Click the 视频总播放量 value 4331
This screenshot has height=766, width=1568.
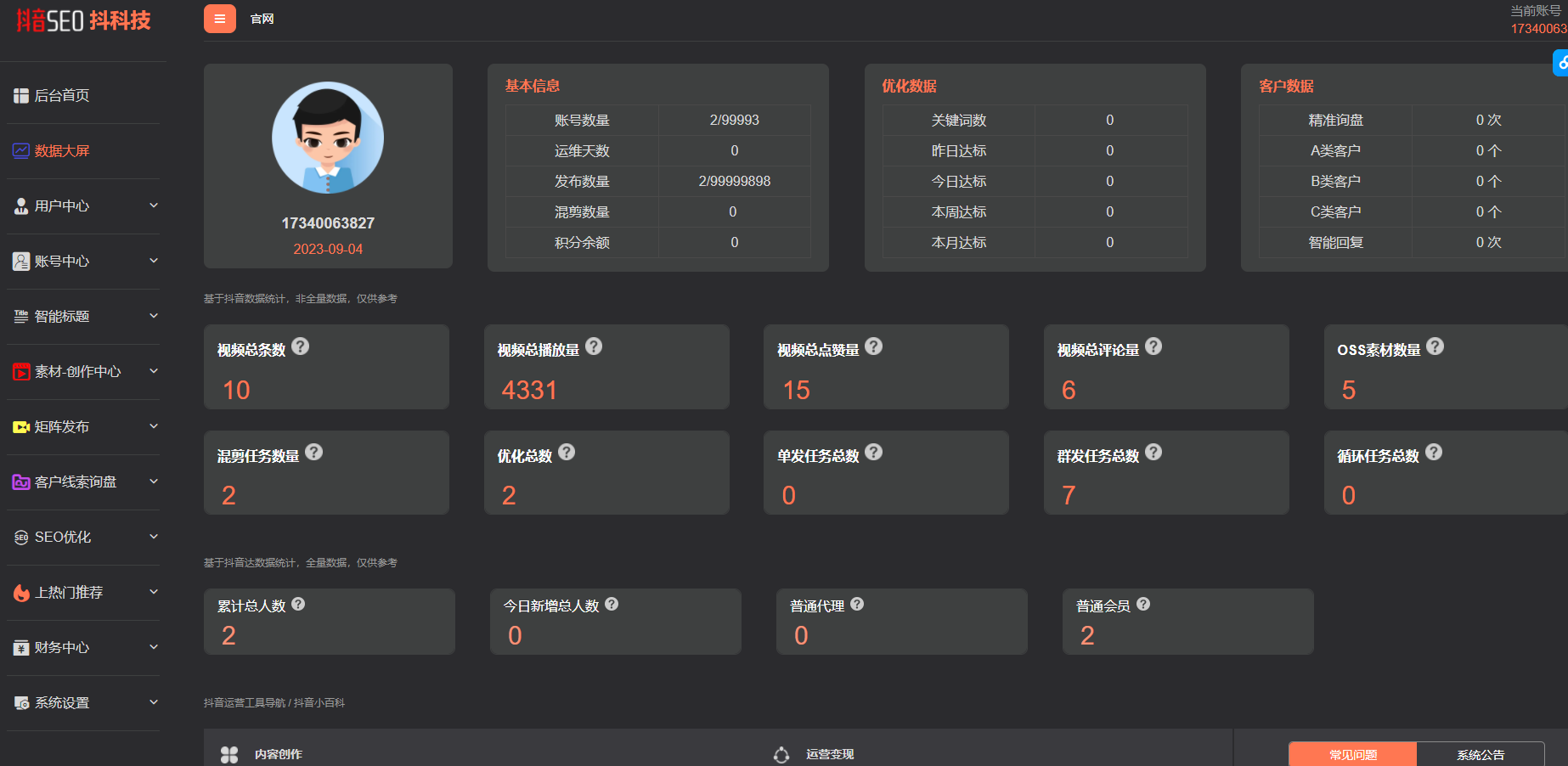[529, 390]
